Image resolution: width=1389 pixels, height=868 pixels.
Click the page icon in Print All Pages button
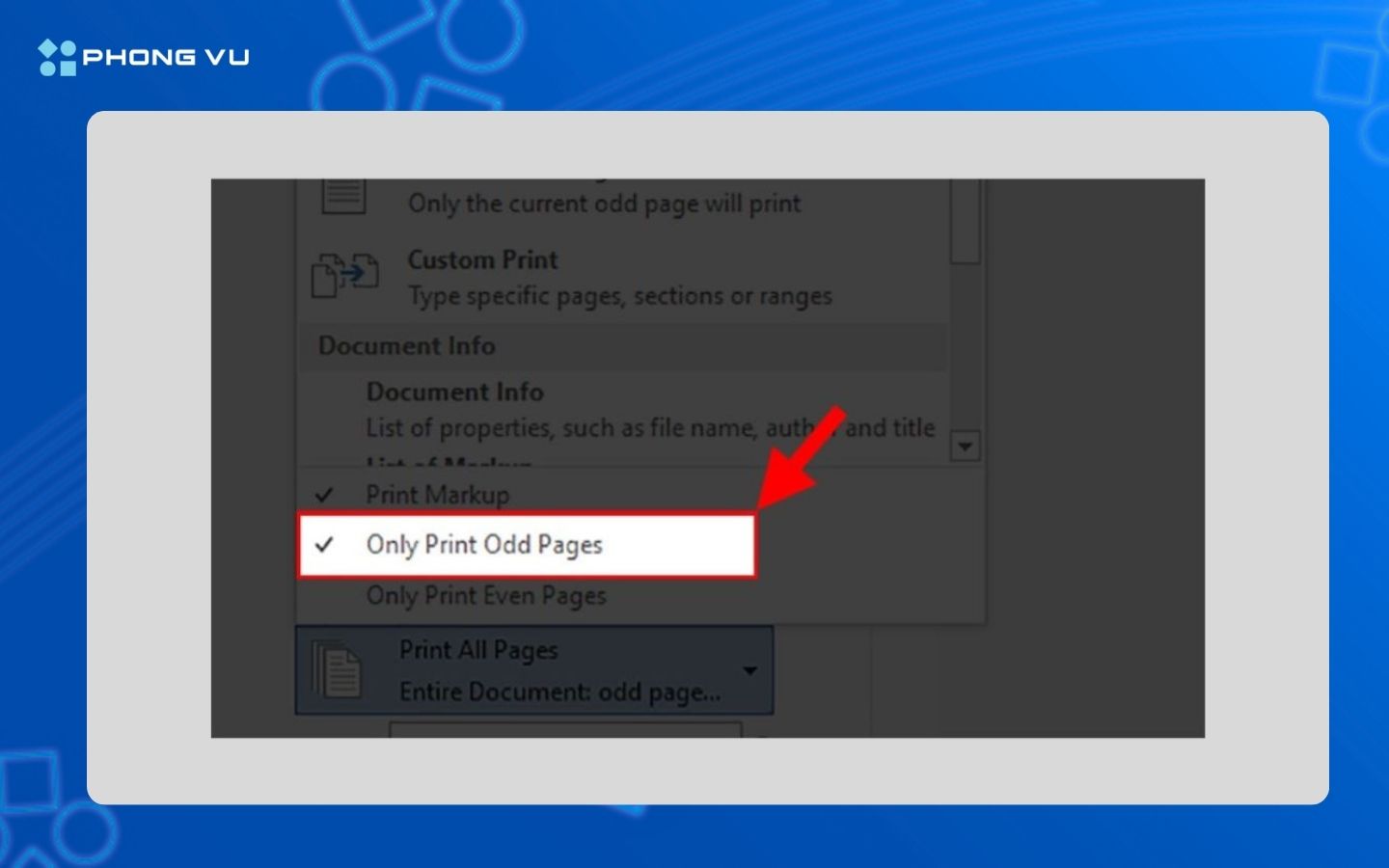[340, 669]
